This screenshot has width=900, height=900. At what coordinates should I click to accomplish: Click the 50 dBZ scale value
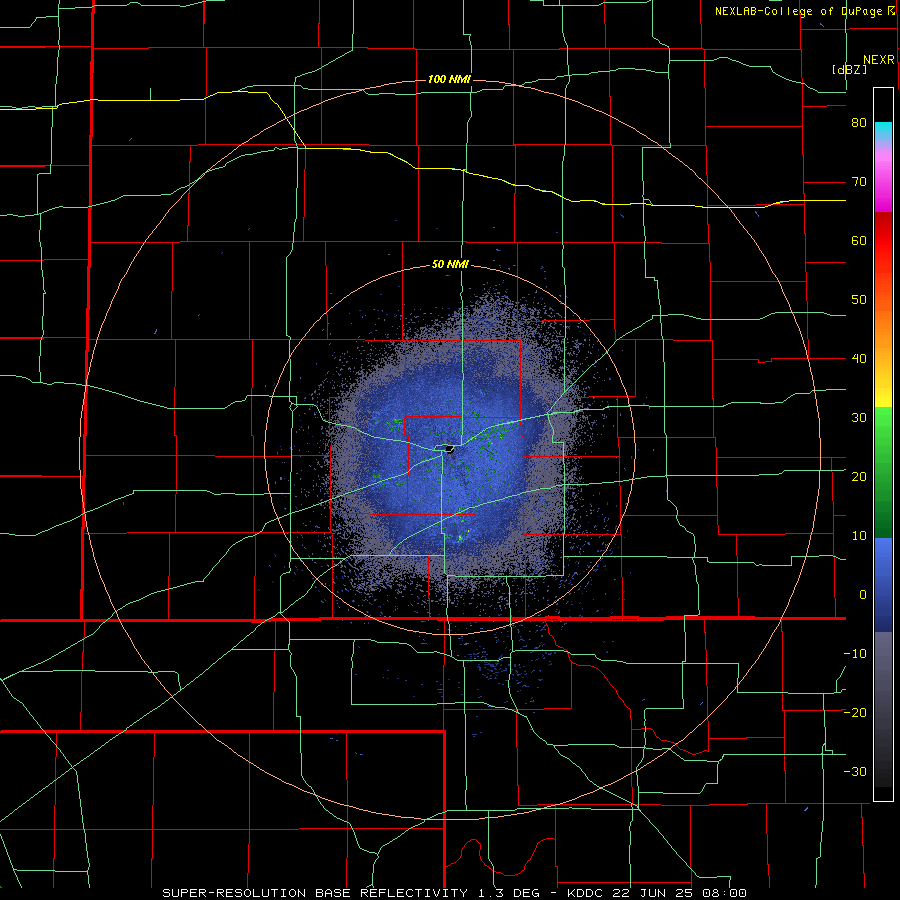[859, 300]
